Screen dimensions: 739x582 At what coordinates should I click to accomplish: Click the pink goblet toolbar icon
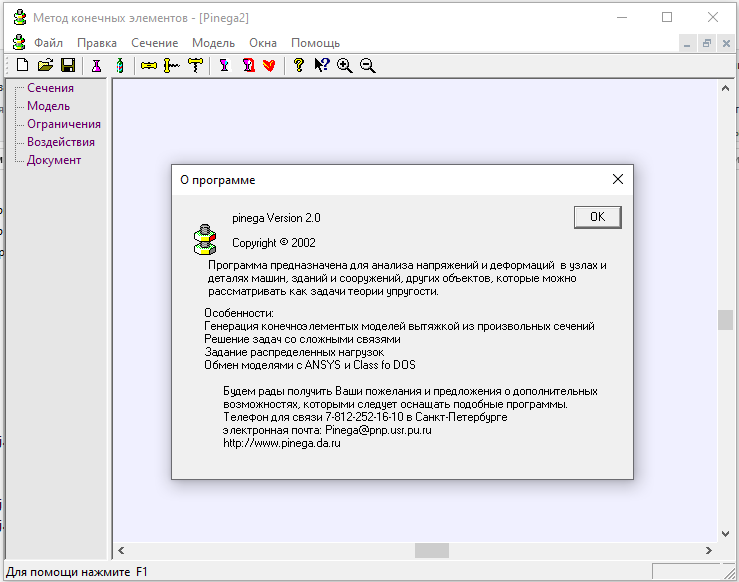coord(224,65)
